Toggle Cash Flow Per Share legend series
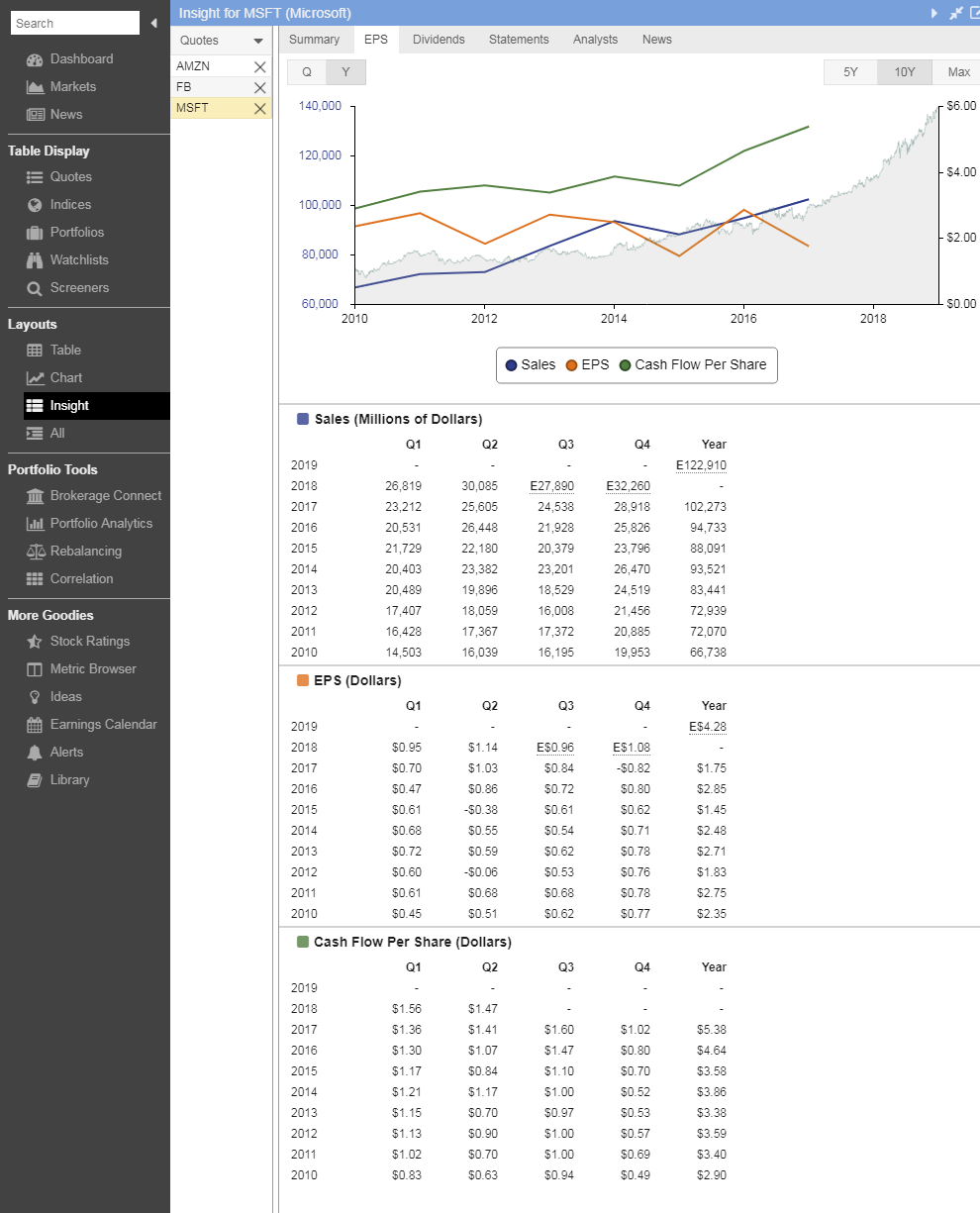Viewport: 980px width, 1213px height. pos(693,364)
